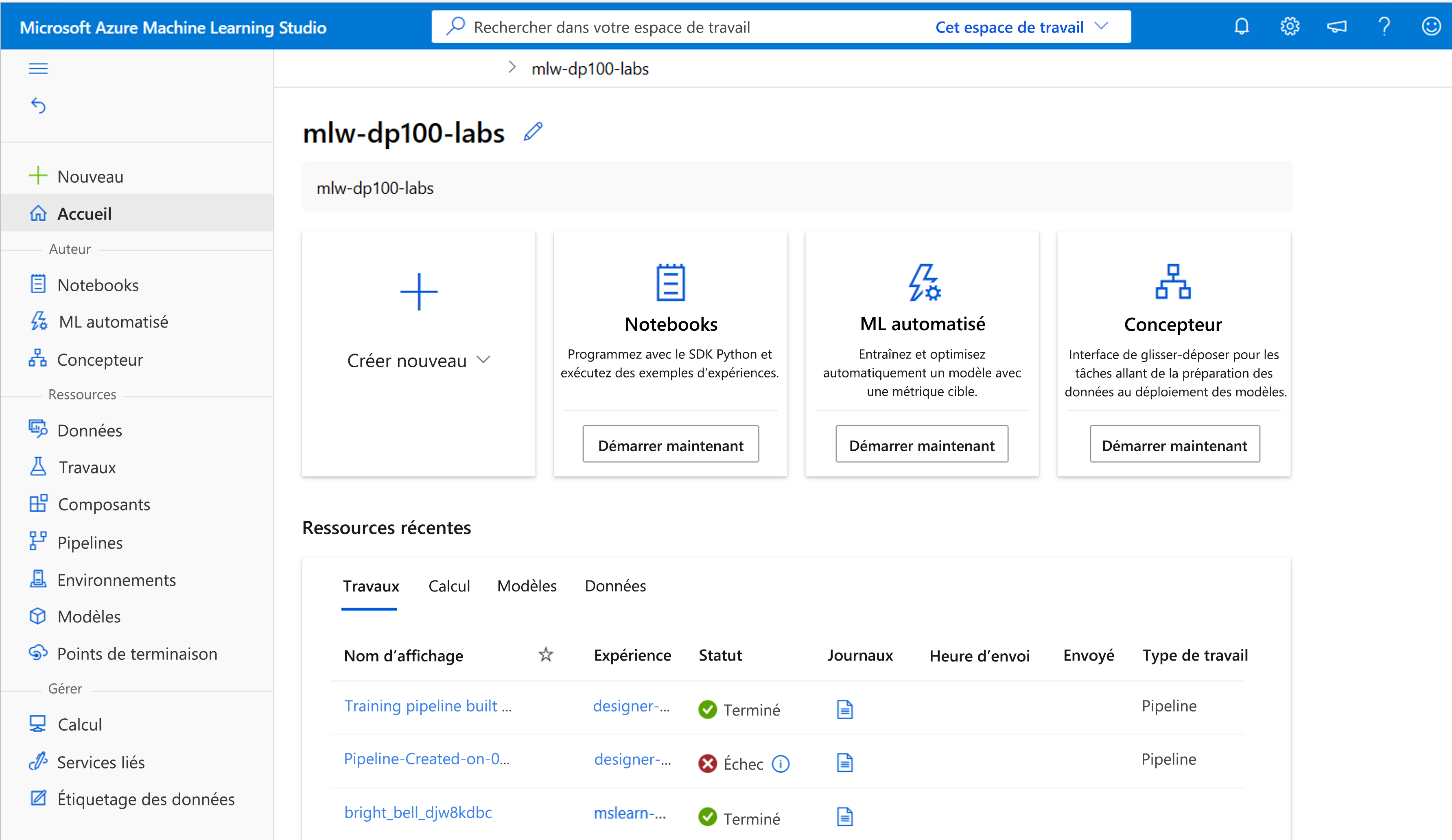
Task: Switch to the Données tab
Action: point(615,586)
